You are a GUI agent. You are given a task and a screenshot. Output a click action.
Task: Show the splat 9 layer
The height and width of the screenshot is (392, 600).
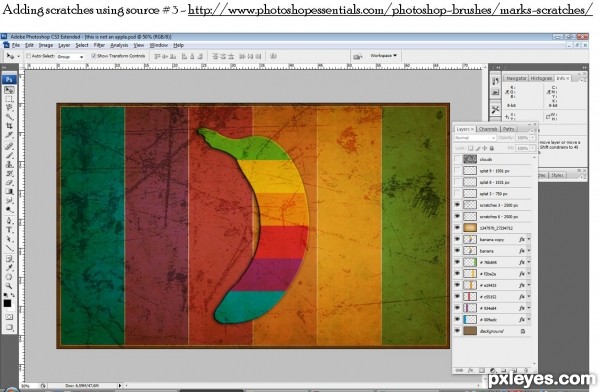pyautogui.click(x=457, y=170)
